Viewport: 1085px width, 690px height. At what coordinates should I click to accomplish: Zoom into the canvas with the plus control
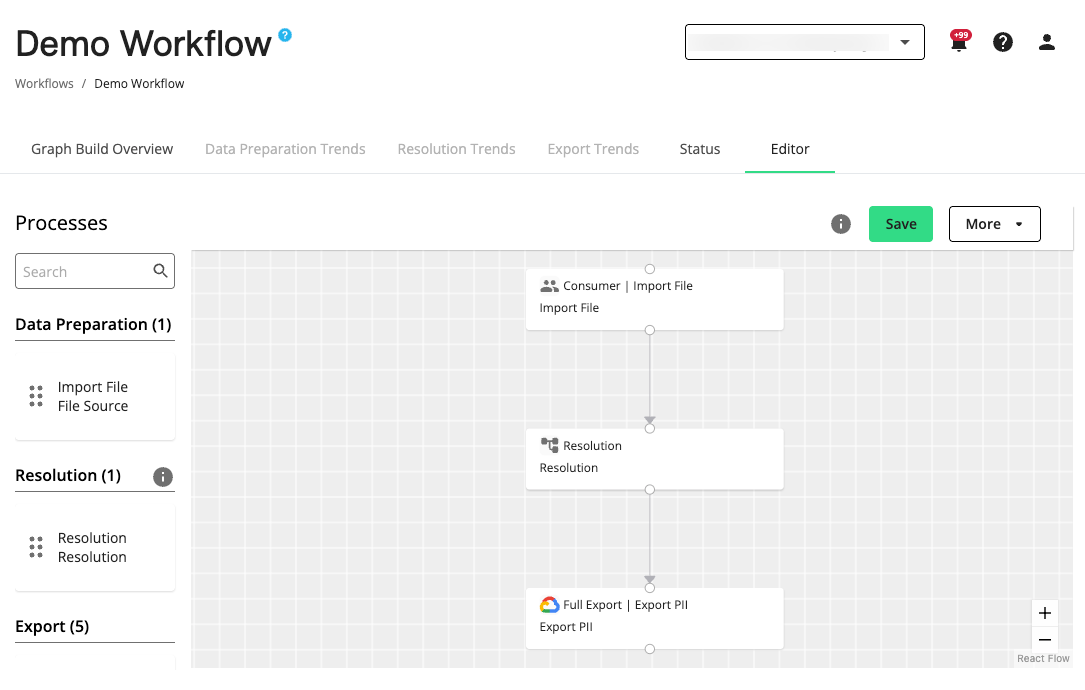point(1045,613)
